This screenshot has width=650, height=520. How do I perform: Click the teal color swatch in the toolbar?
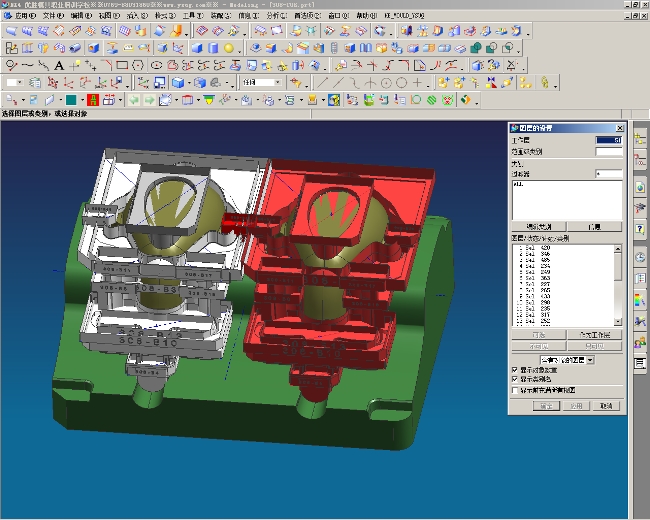pos(71,100)
